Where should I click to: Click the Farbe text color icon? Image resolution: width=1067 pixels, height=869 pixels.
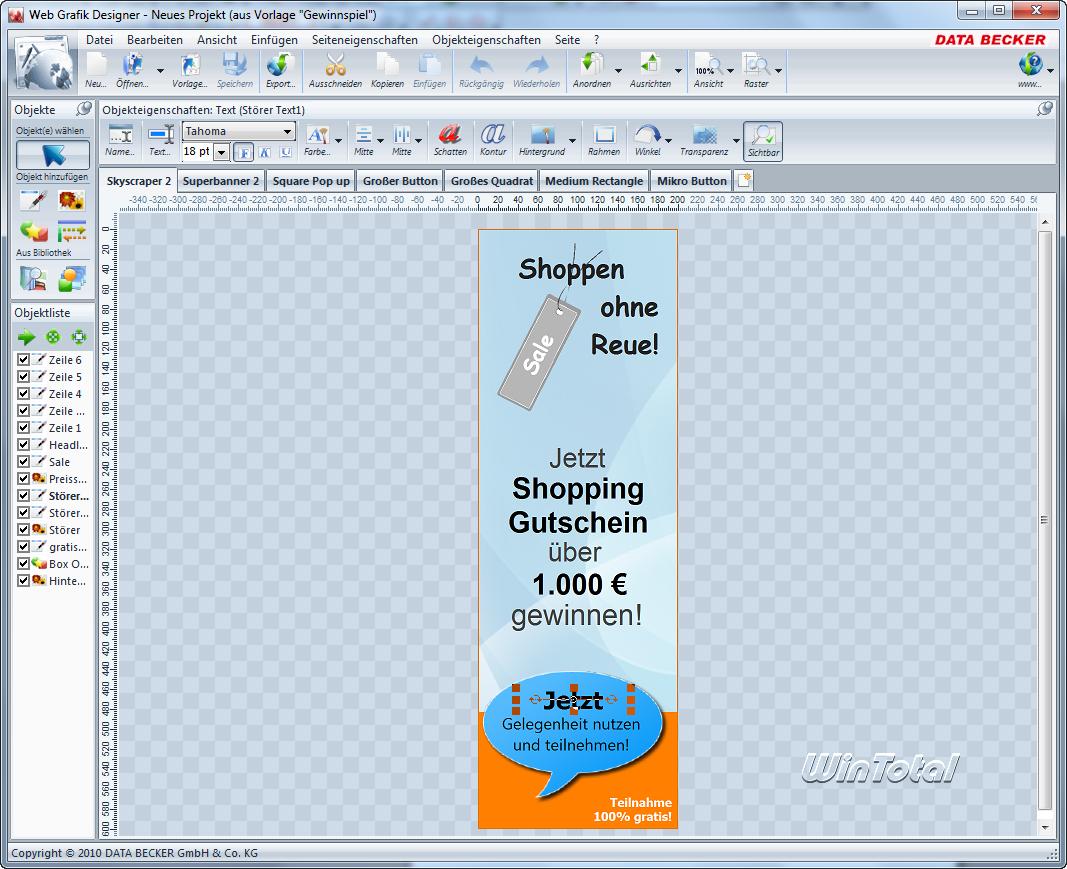(317, 141)
